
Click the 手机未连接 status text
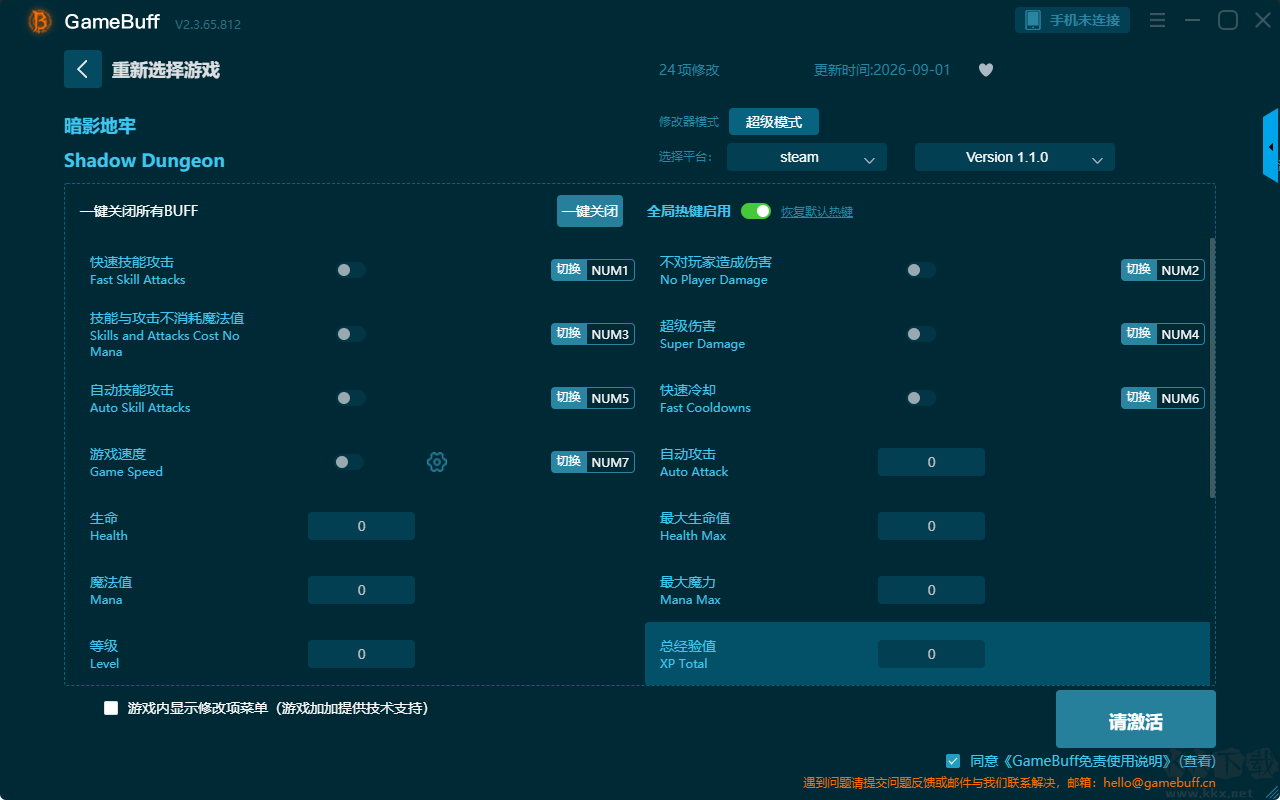click(x=1085, y=20)
